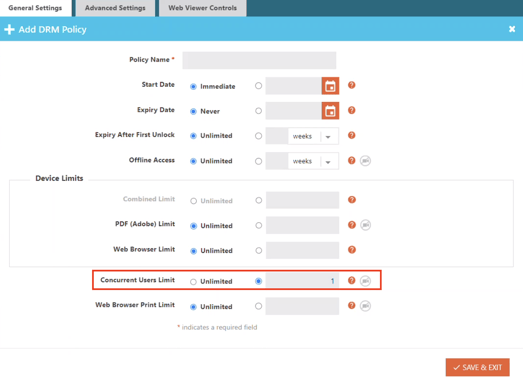Show help for Expiry After First Unlock
Viewport: 523px width, 385px height.
351,135
